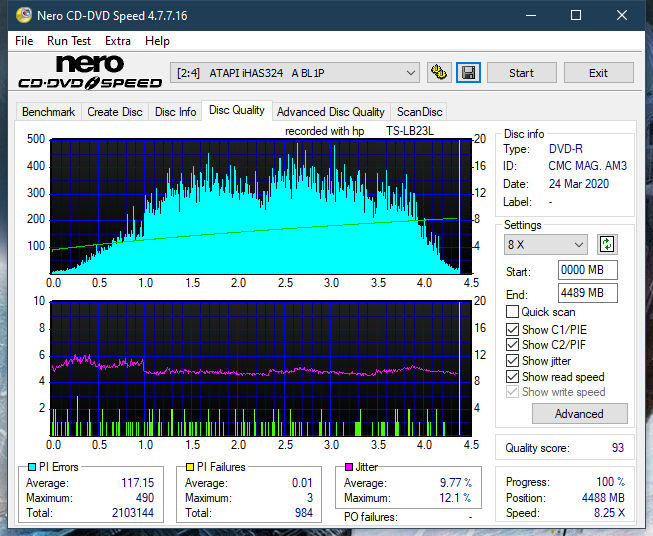
Task: Click the disc type DVD-R value
Action: pyautogui.click(x=566, y=149)
